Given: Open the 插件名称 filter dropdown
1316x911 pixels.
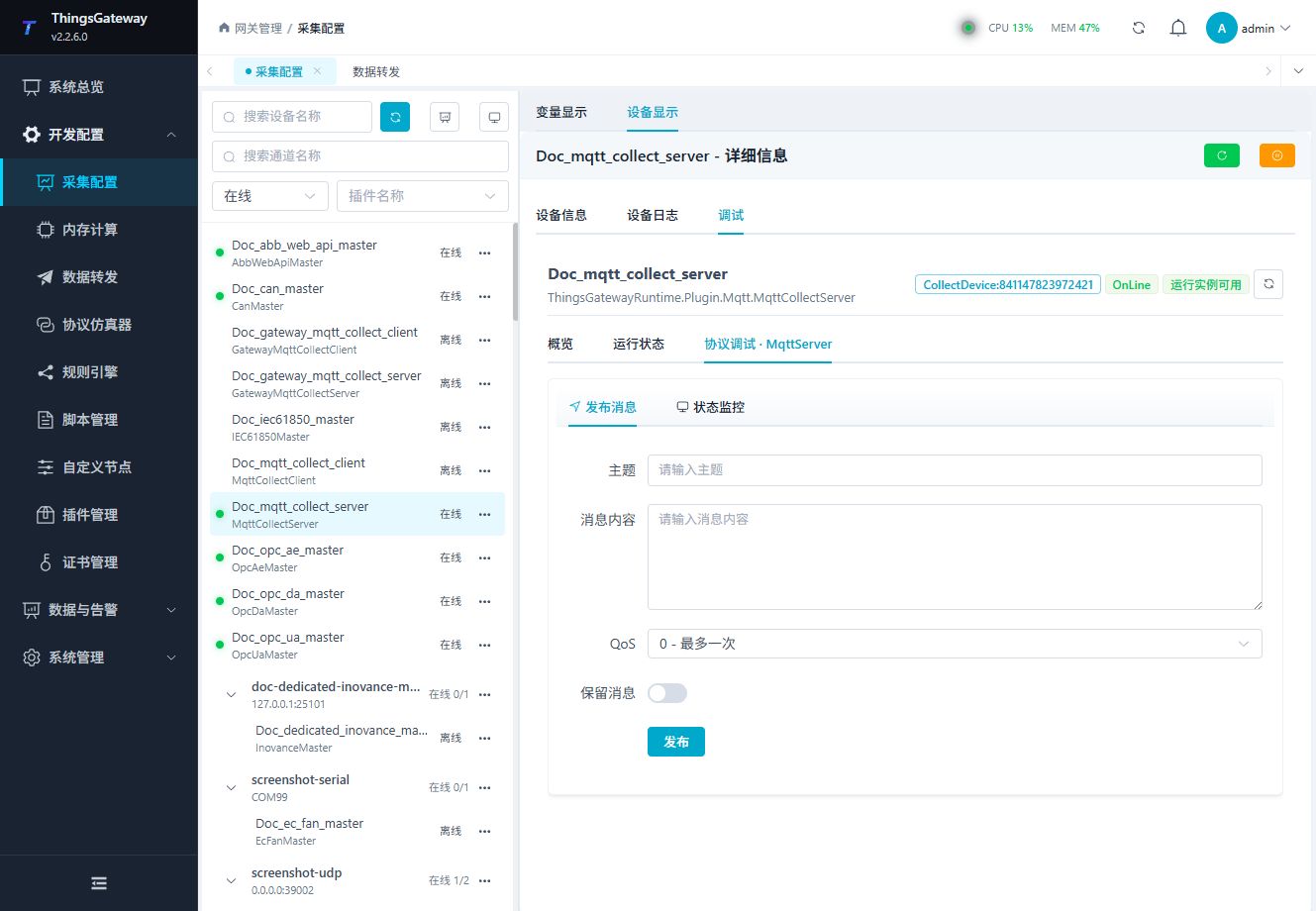Looking at the screenshot, I should tap(423, 196).
